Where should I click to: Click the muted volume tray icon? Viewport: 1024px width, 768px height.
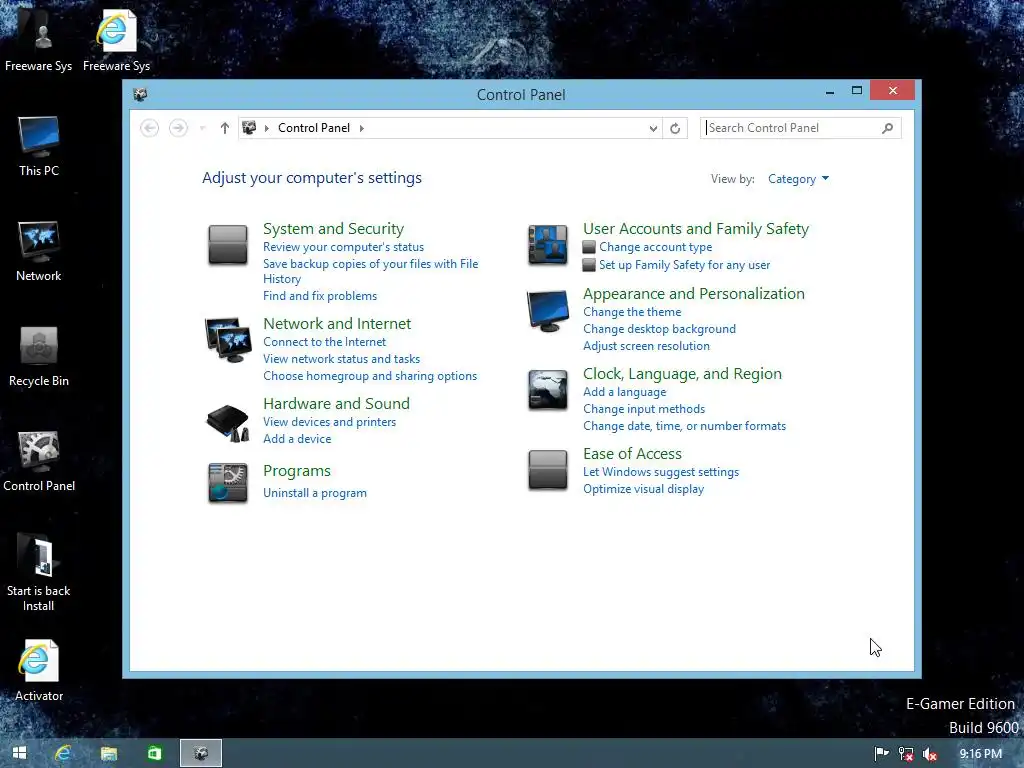[929, 754]
